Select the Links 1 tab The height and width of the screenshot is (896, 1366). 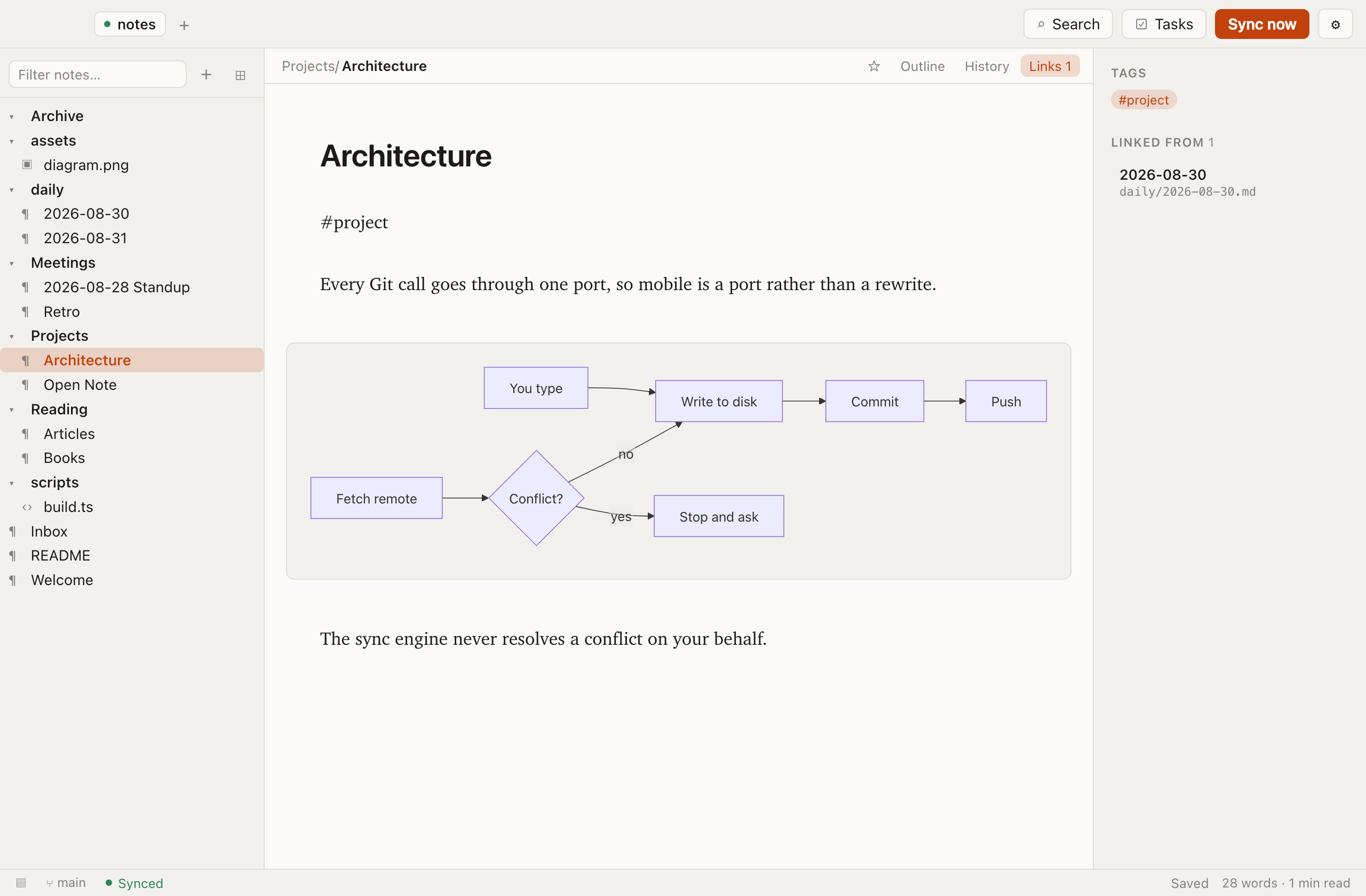coord(1050,66)
